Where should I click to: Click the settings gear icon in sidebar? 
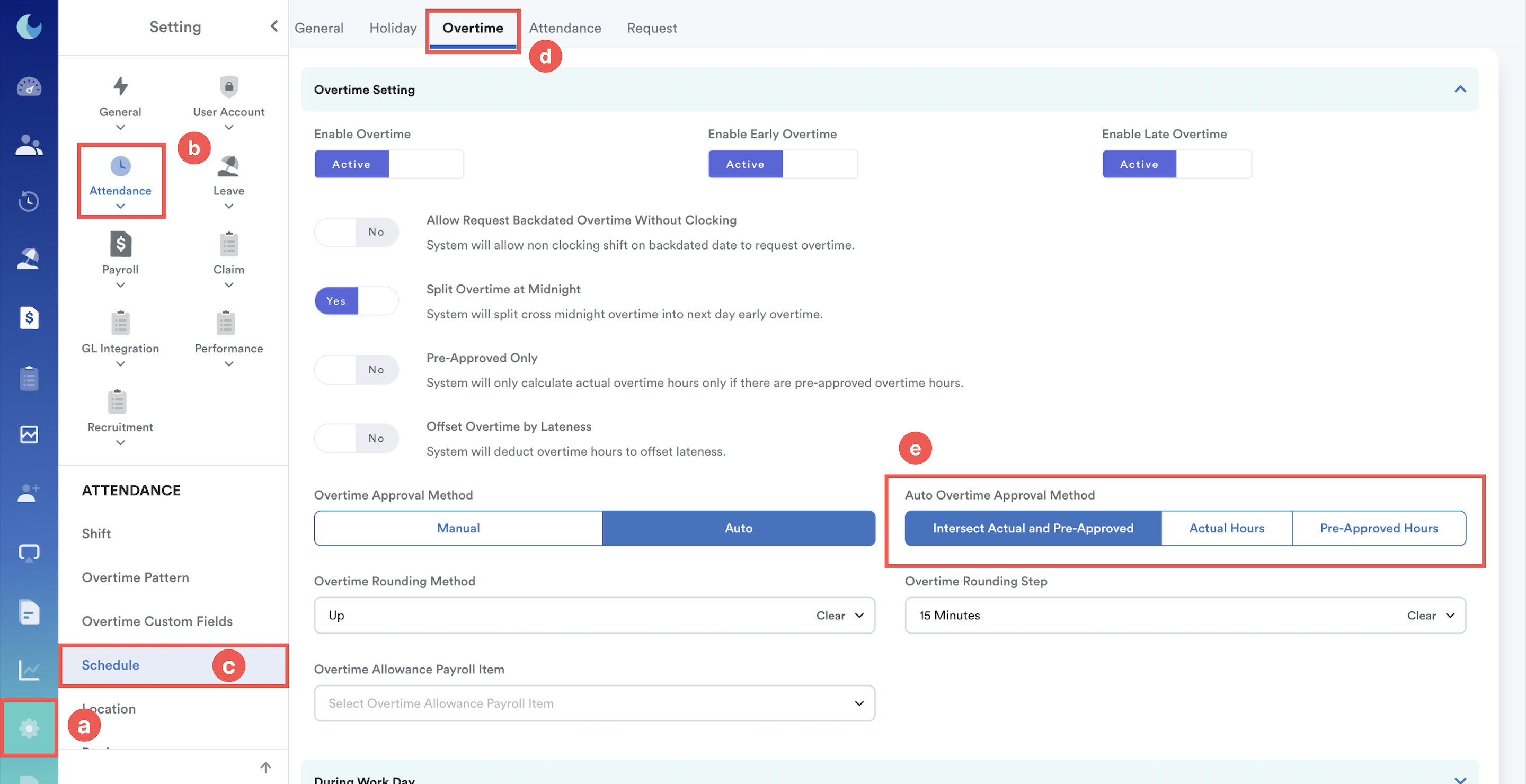[29, 728]
